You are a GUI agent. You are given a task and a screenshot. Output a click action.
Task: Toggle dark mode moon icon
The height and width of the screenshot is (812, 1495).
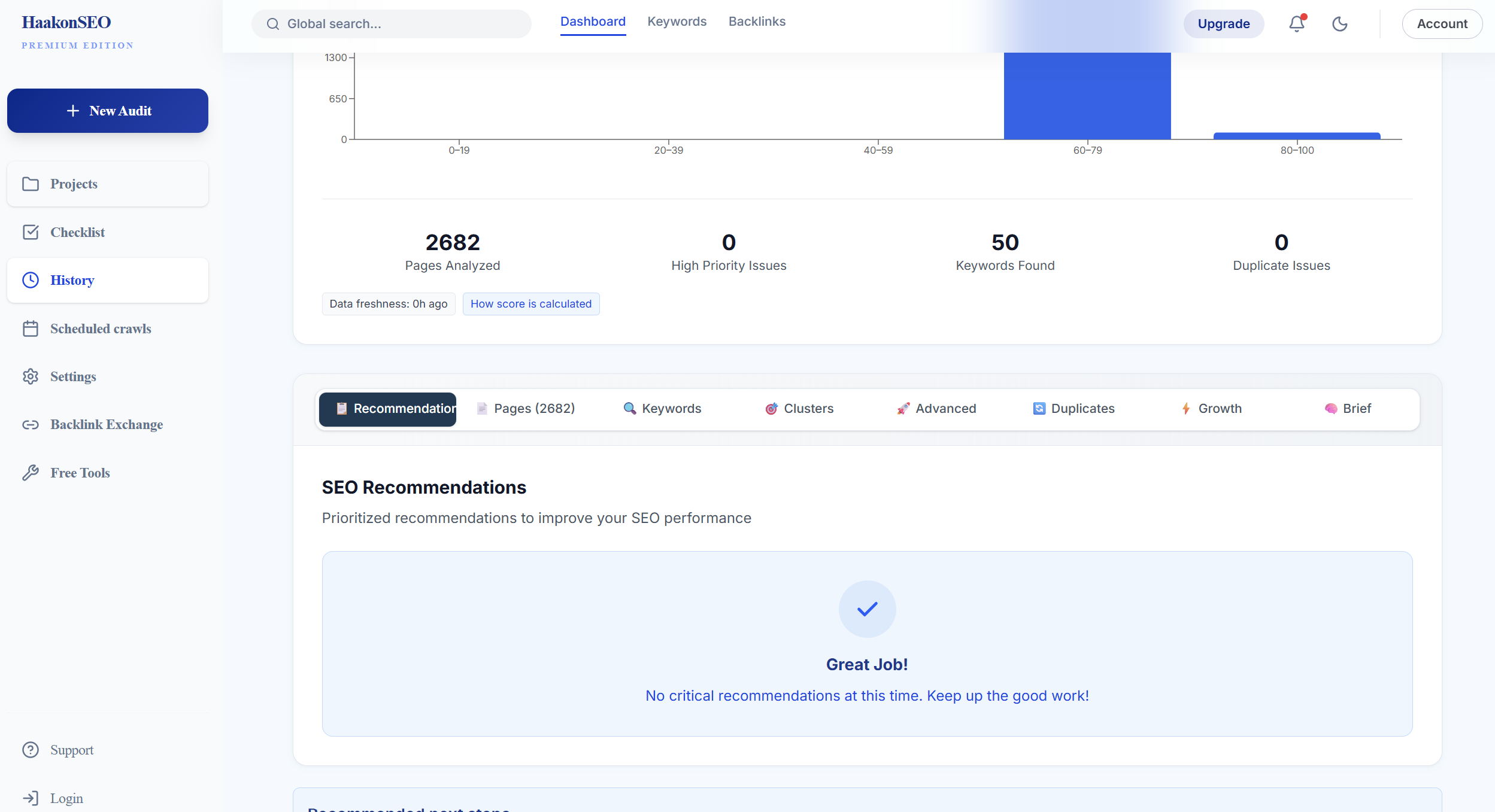click(1340, 24)
